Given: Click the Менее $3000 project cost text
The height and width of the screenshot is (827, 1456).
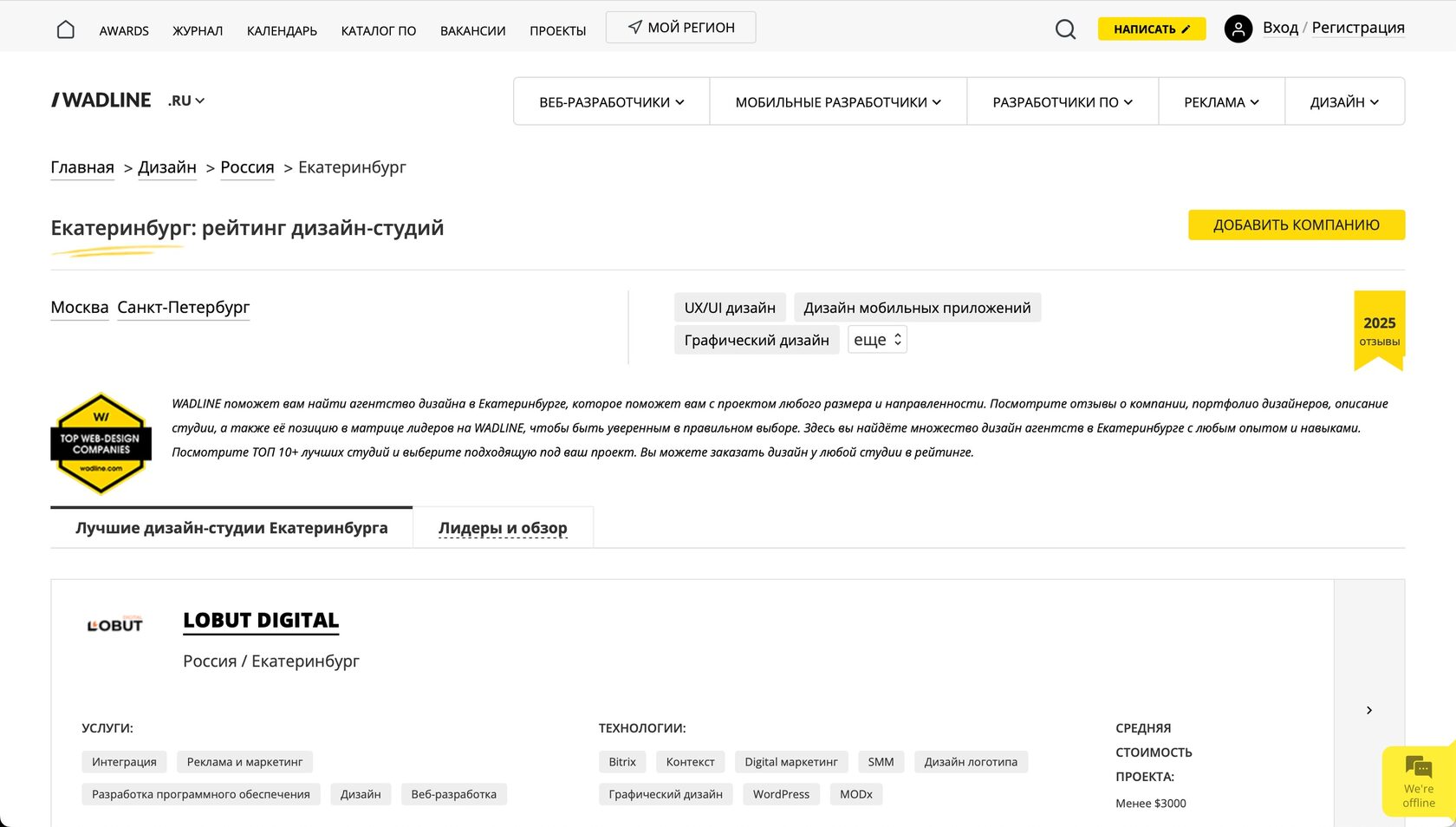Looking at the screenshot, I should point(1151,804).
